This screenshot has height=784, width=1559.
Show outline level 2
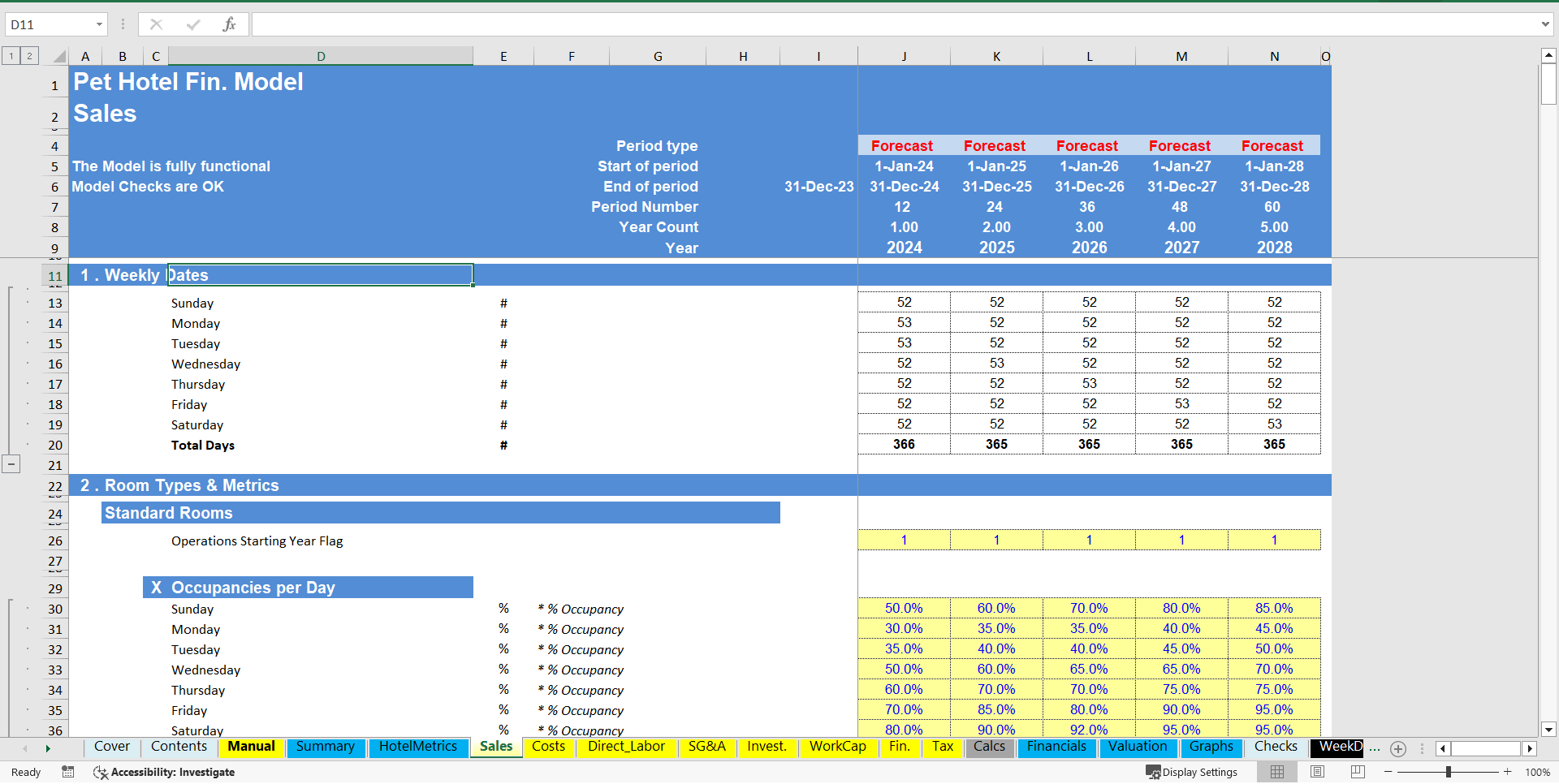pos(29,56)
